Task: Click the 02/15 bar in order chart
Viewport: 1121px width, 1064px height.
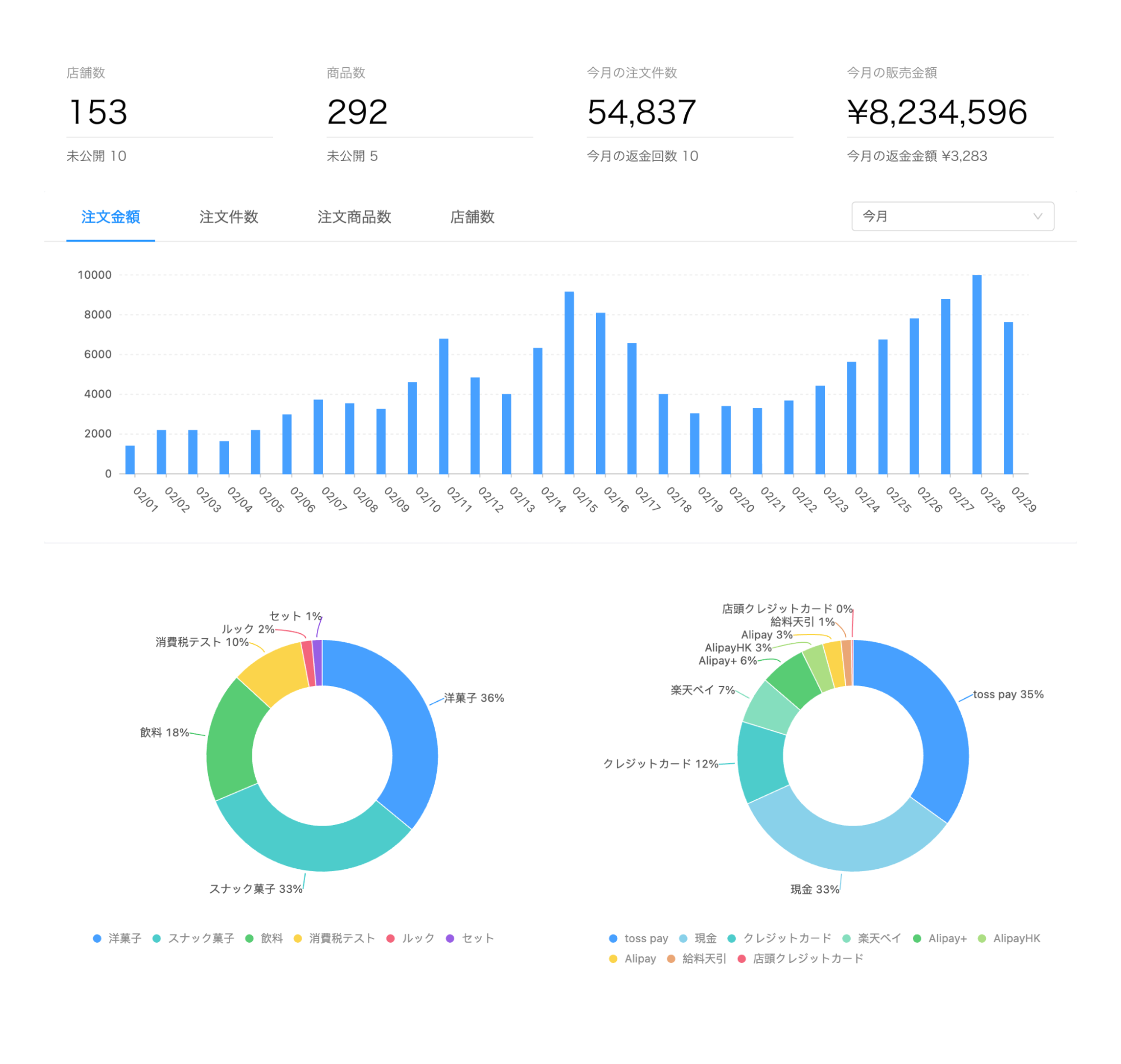Action: (x=569, y=383)
